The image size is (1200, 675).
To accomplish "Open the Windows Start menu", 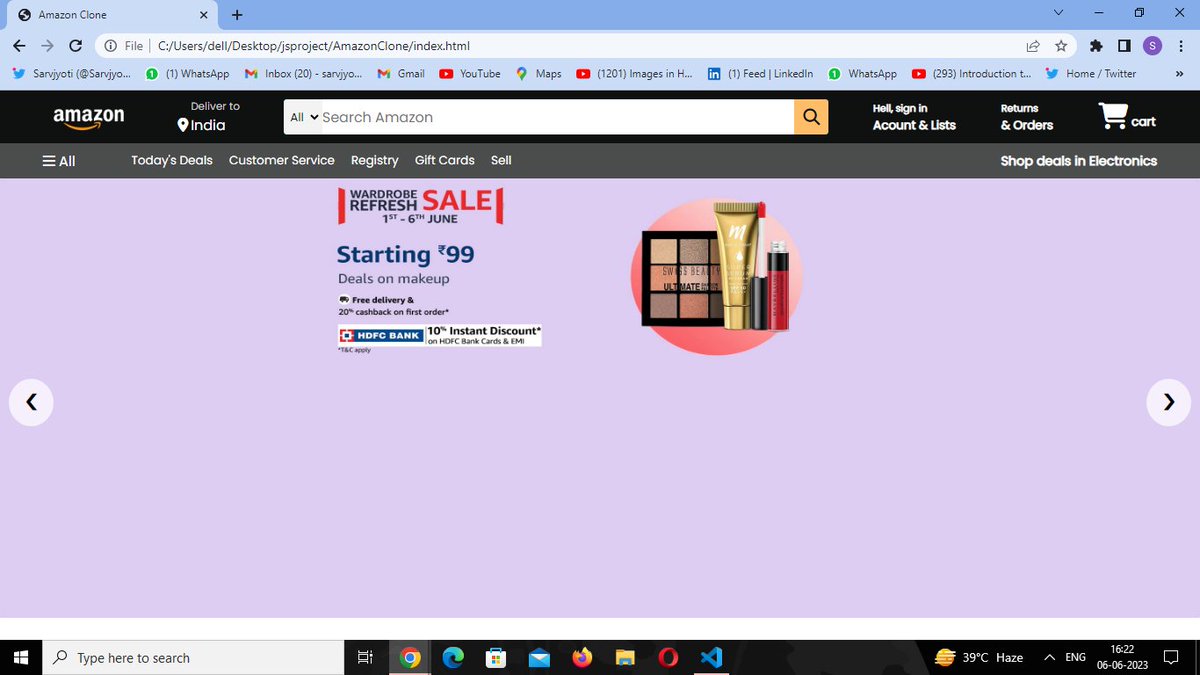I will 22,658.
